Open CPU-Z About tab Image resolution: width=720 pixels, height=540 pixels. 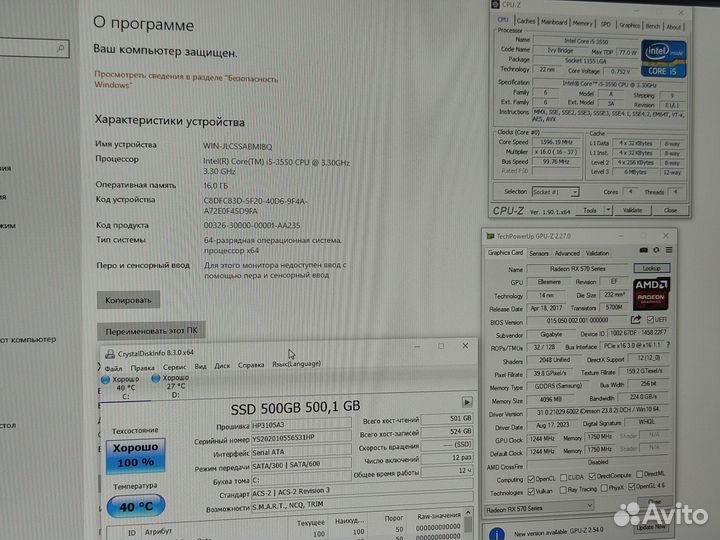673,27
